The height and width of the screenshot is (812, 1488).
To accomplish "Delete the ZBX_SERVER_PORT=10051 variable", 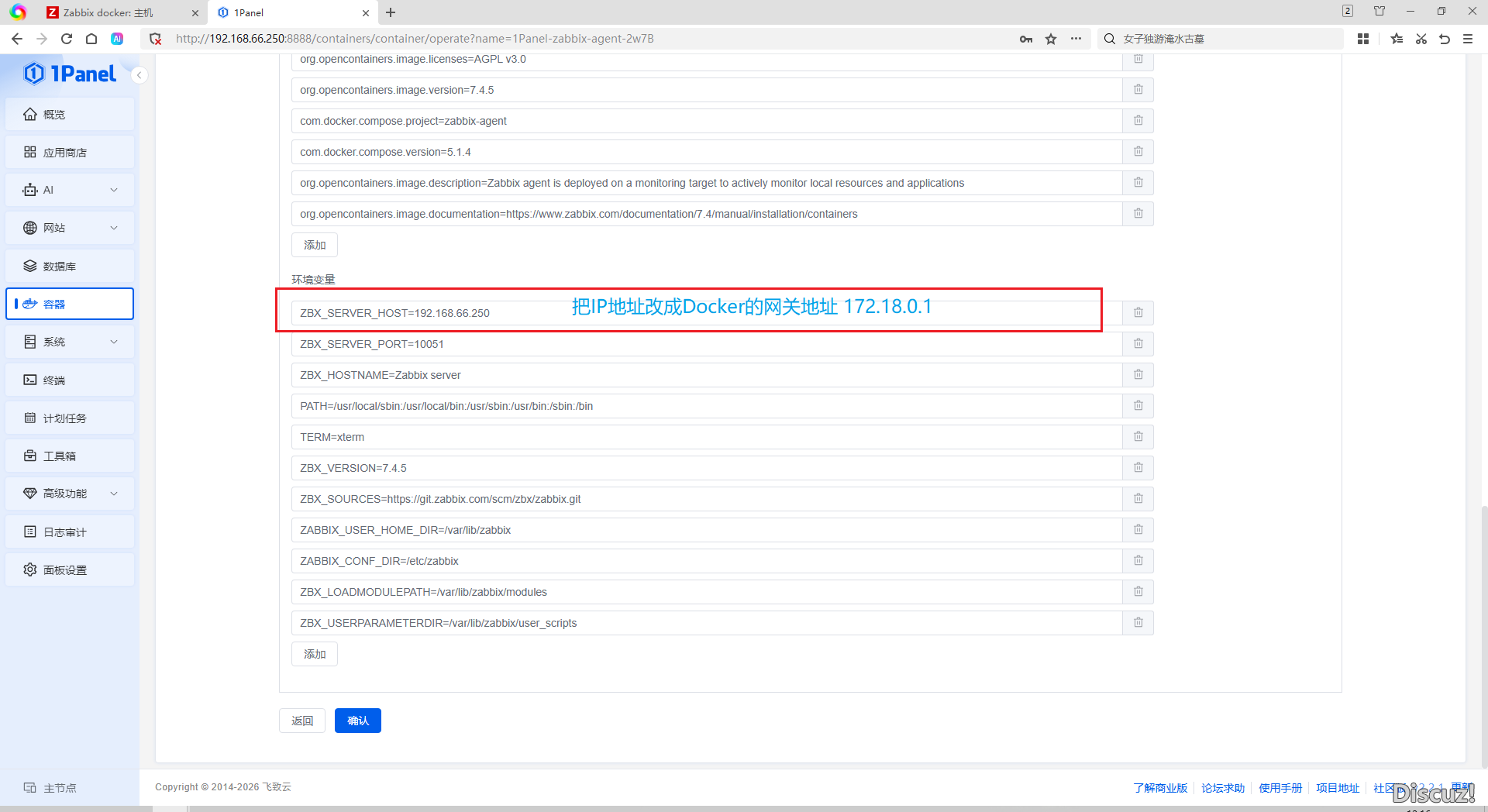I will 1138,344.
